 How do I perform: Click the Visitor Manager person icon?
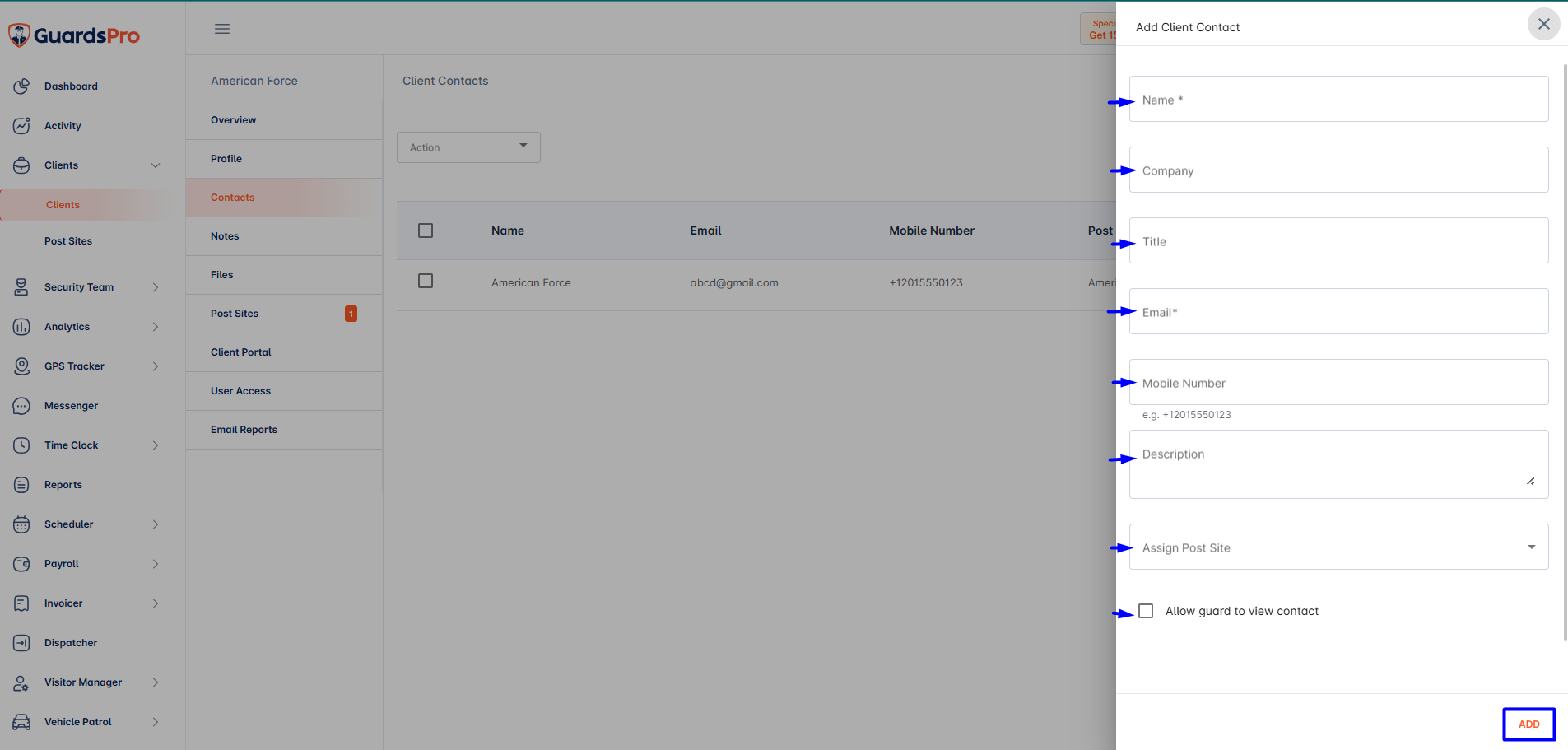pos(21,682)
